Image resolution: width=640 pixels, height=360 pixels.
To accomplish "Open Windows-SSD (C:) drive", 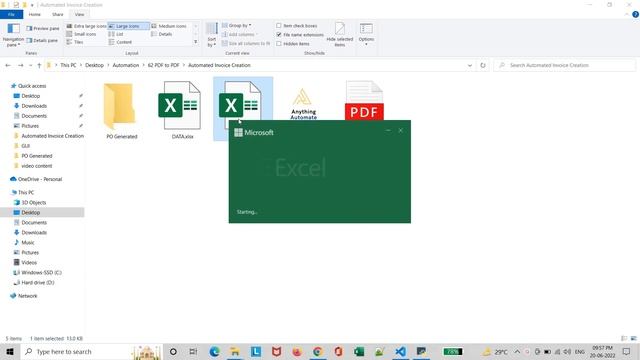I will [41, 273].
